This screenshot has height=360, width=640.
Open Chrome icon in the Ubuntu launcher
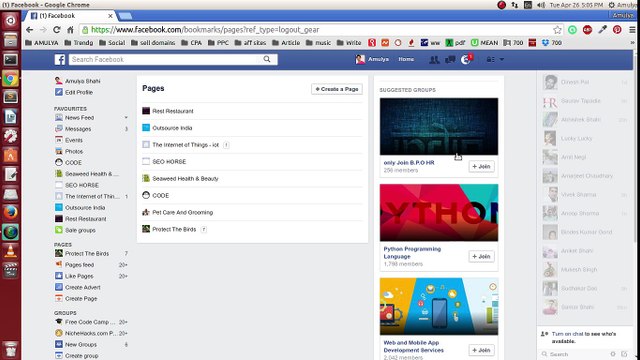pyautogui.click(x=11, y=79)
